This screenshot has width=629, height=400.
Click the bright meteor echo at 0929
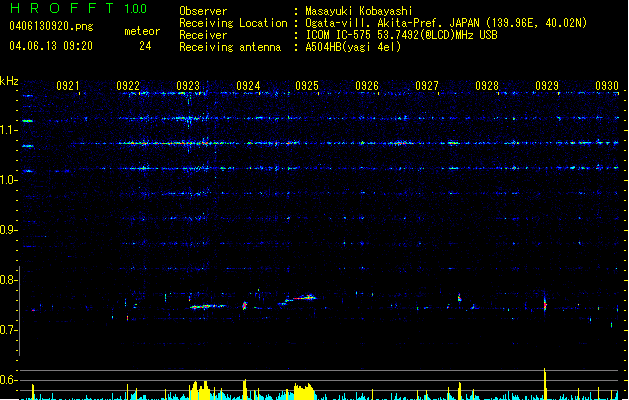(x=545, y=303)
